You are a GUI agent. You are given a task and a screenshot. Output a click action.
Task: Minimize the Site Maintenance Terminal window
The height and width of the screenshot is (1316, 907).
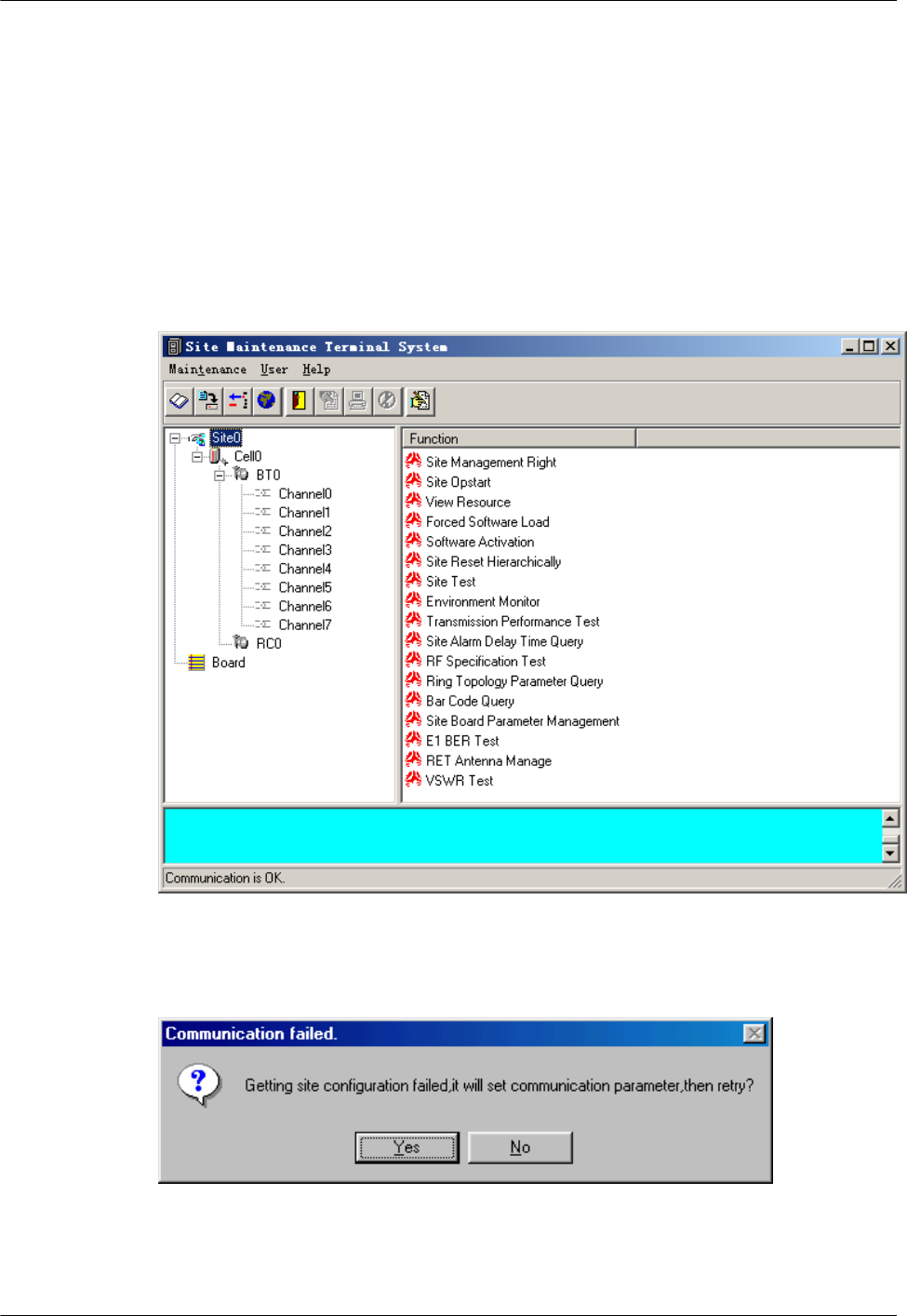pos(850,346)
